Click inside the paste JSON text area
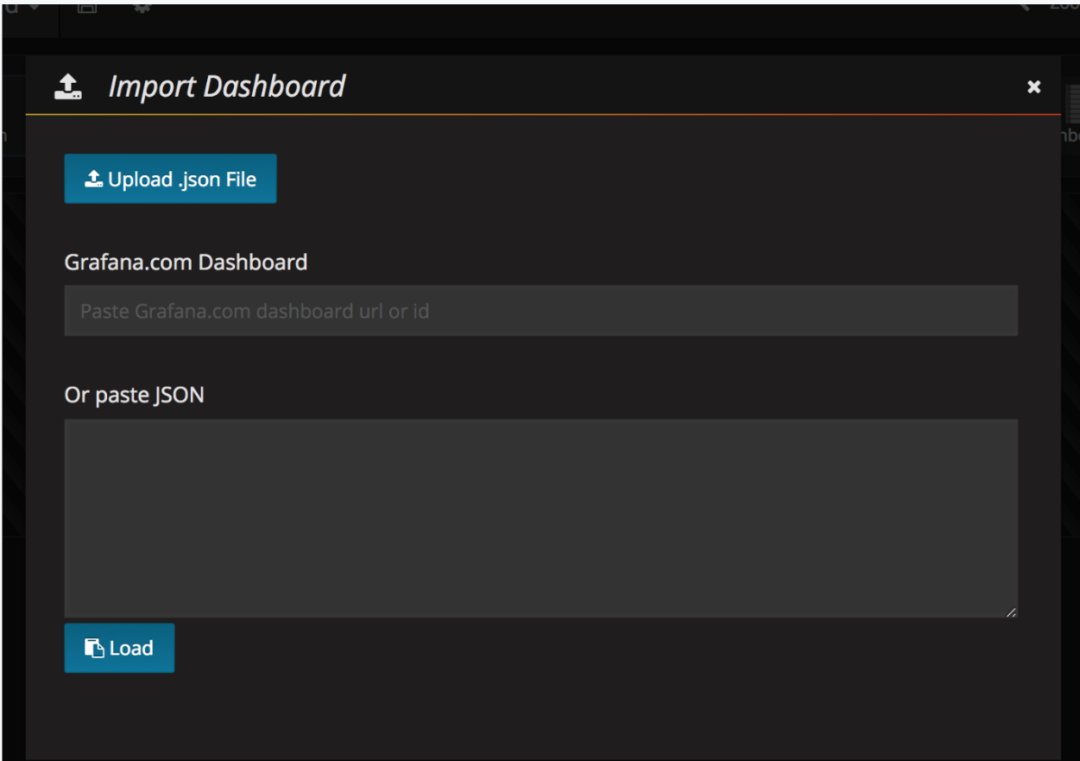1080x761 pixels. (x=541, y=518)
